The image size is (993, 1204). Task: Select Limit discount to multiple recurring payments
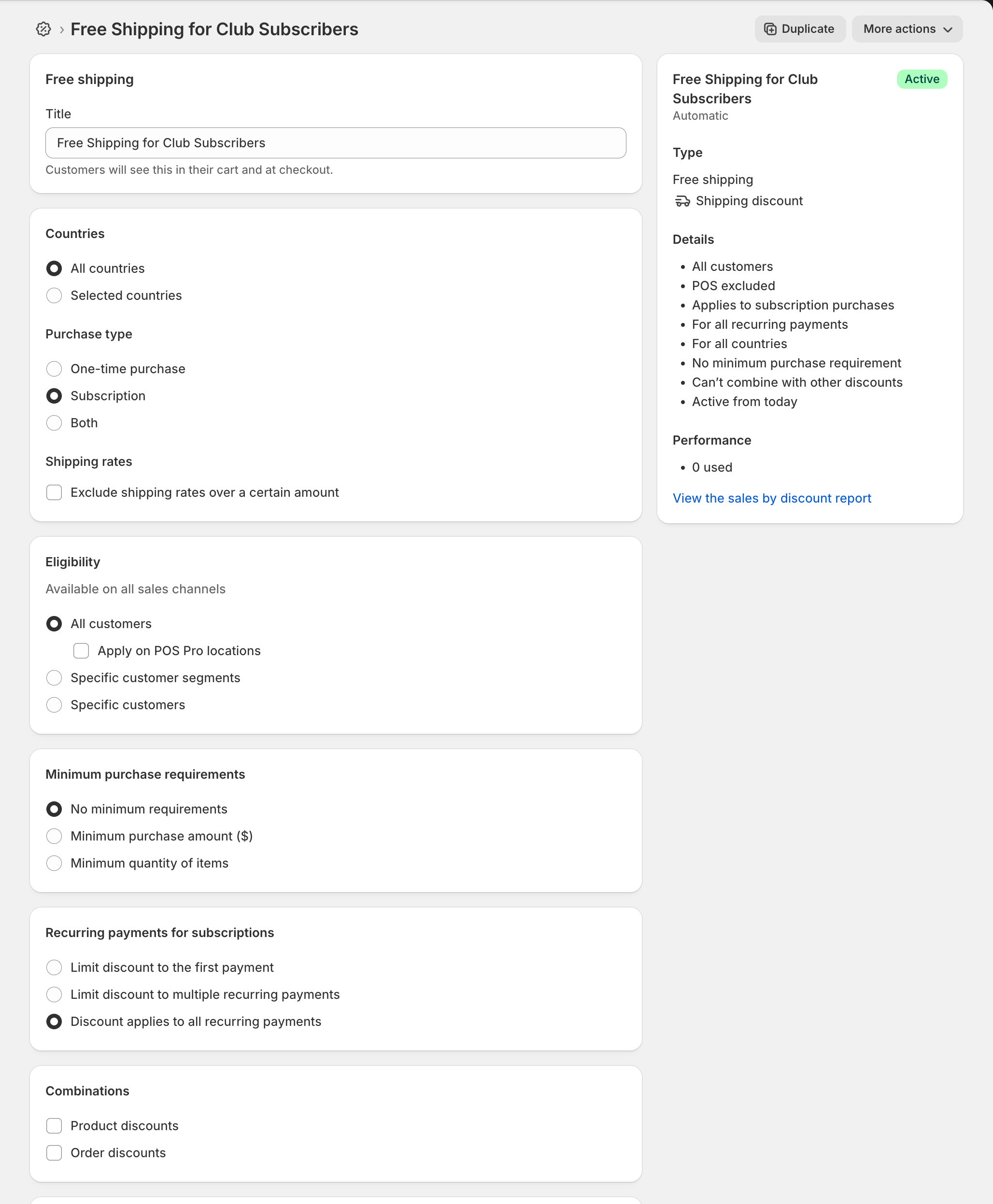55,994
